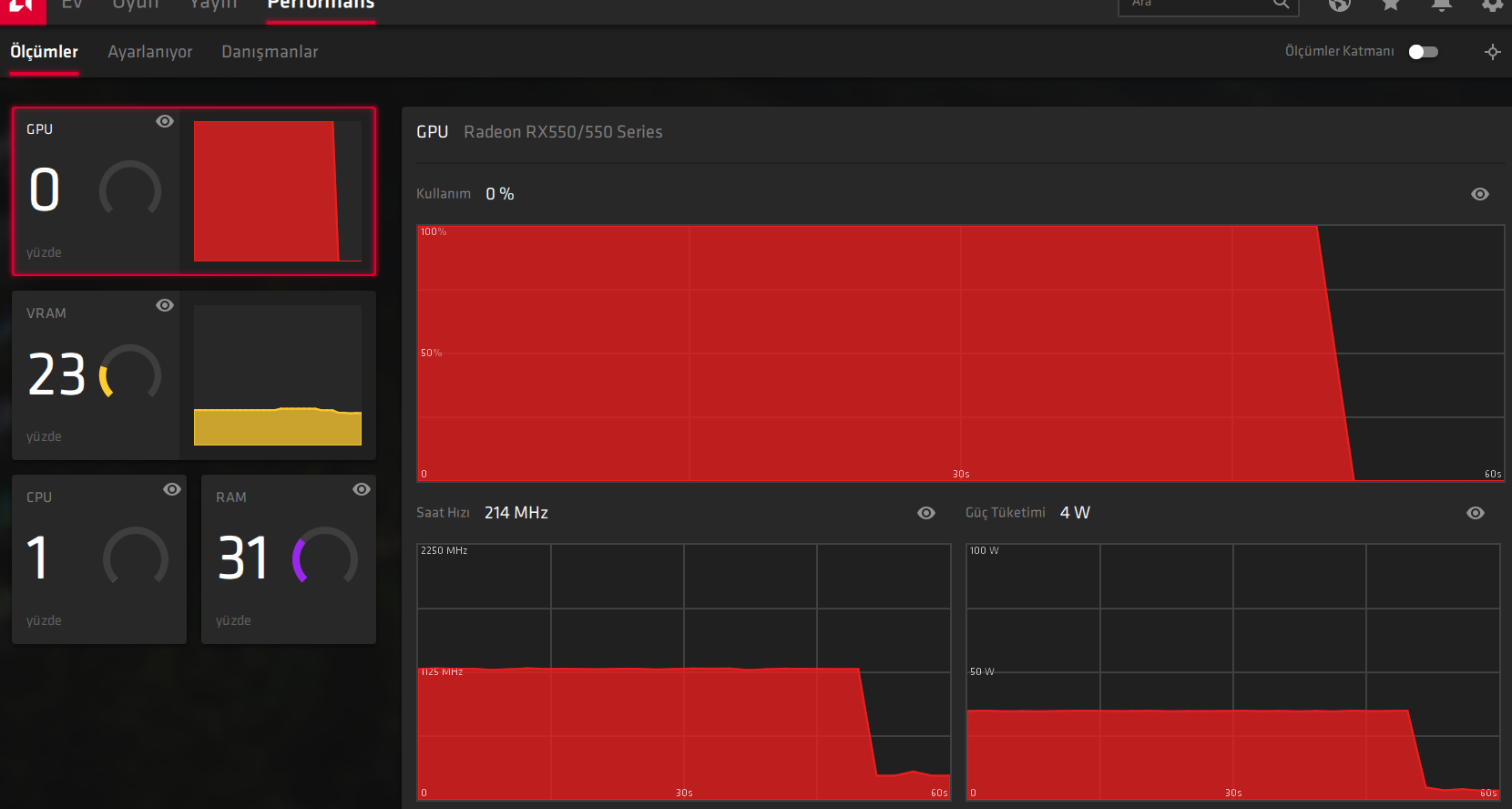Image resolution: width=1512 pixels, height=809 pixels.
Task: Open favorites star icon
Action: point(1390,5)
